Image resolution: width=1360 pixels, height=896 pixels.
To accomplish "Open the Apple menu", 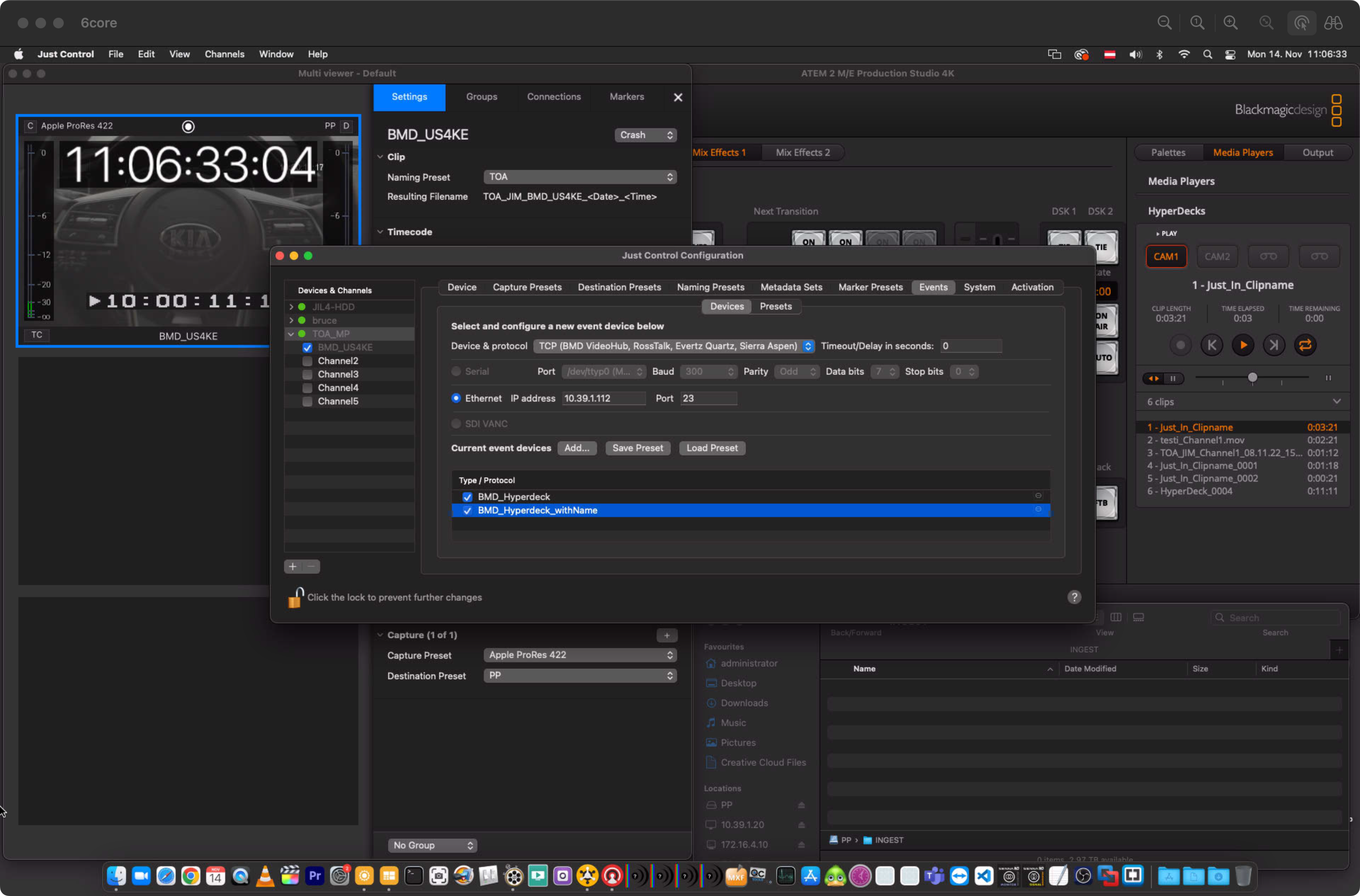I will click(x=19, y=54).
